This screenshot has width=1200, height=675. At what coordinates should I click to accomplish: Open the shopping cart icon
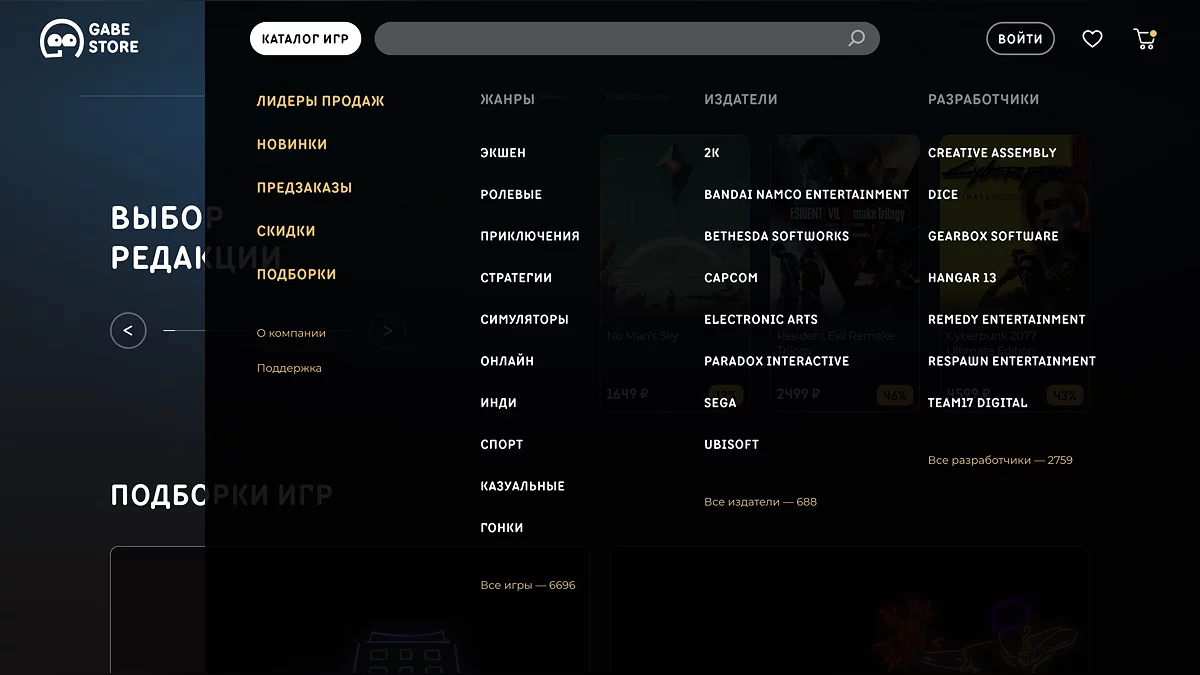coord(1144,39)
